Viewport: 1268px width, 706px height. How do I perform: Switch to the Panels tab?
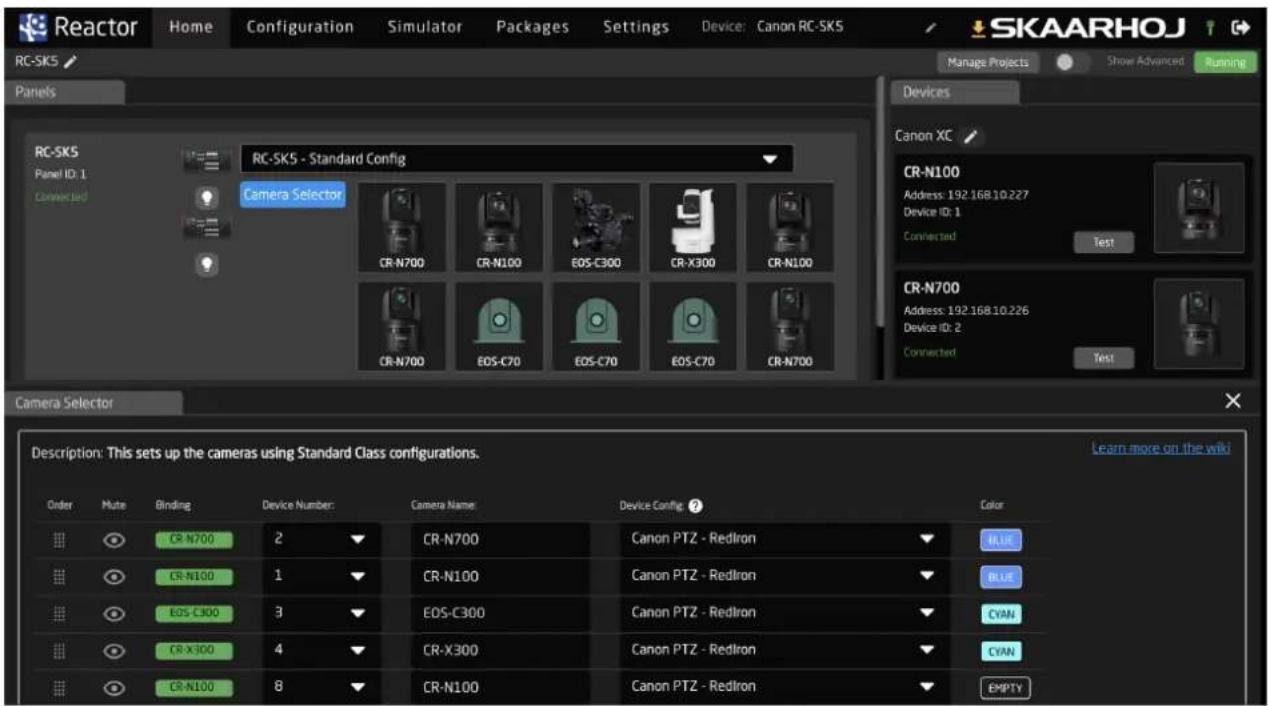(x=65, y=92)
